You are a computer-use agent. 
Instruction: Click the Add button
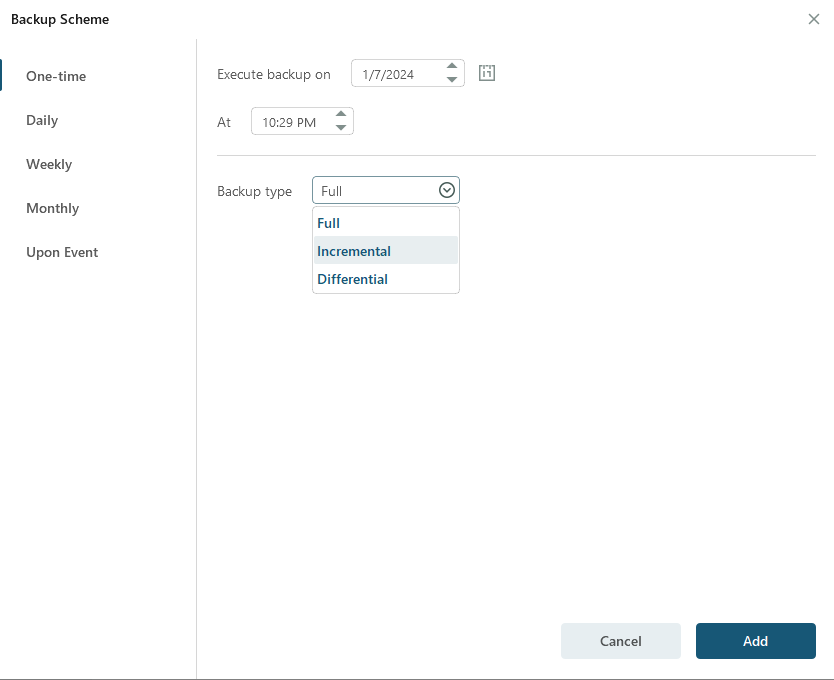[x=755, y=641]
